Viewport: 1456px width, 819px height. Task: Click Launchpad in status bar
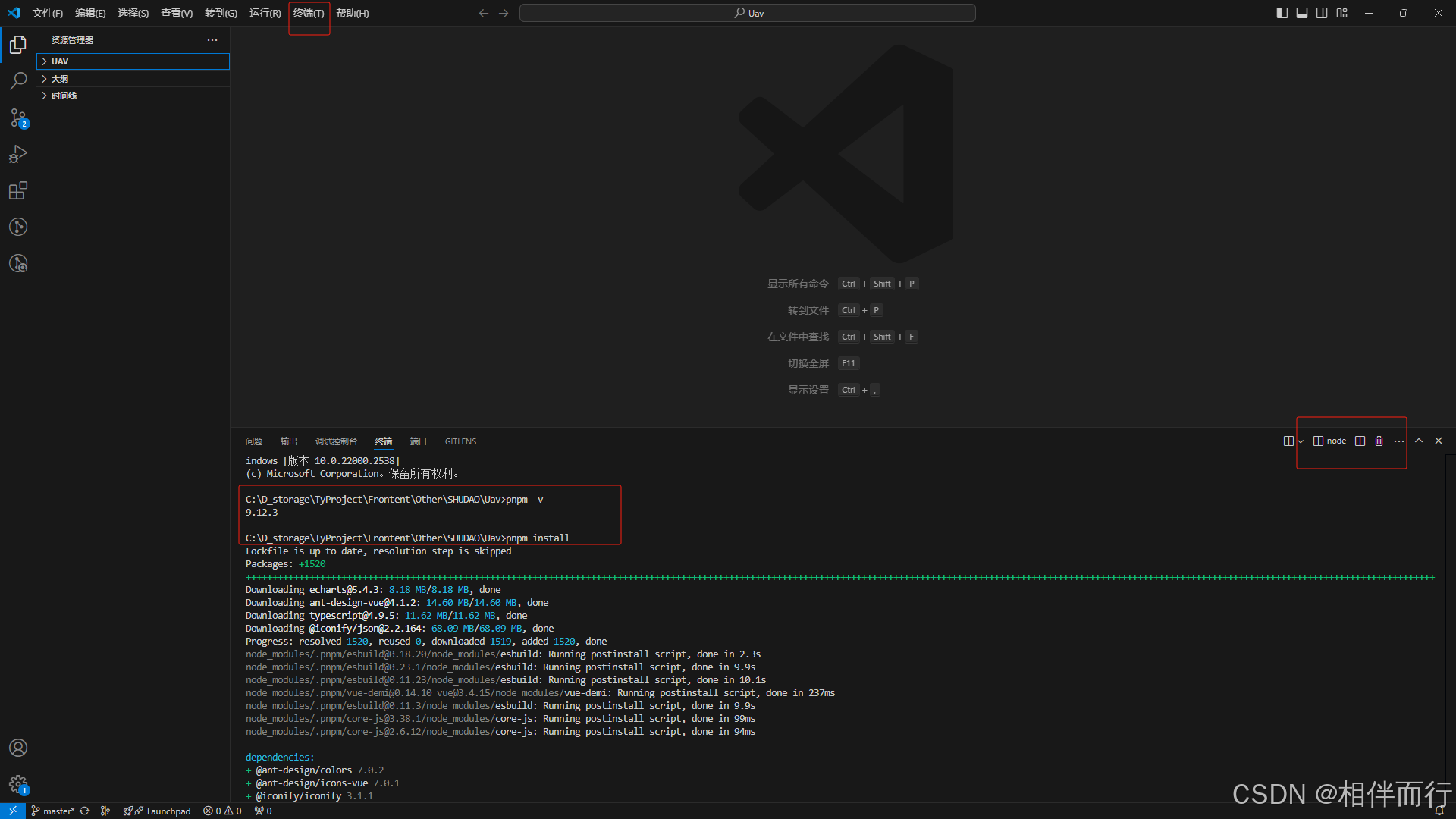(x=168, y=811)
